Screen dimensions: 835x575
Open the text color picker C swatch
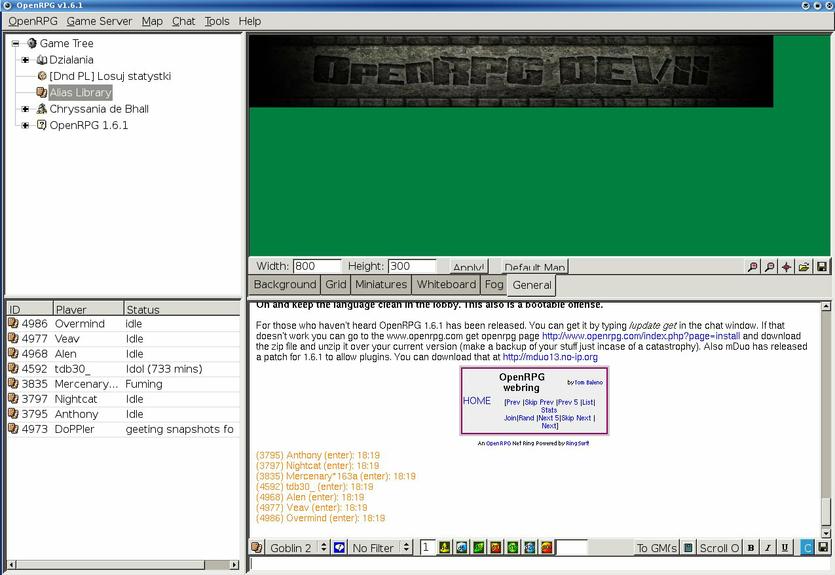[x=807, y=547]
